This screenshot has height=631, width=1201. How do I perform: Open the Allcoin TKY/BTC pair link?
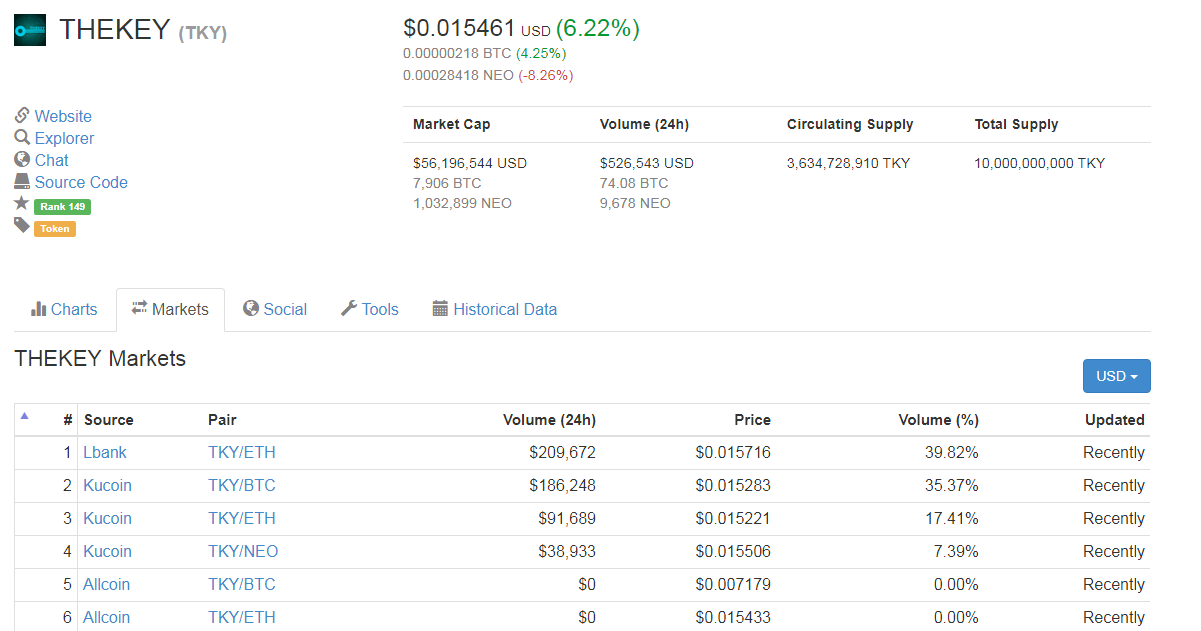click(x=242, y=585)
